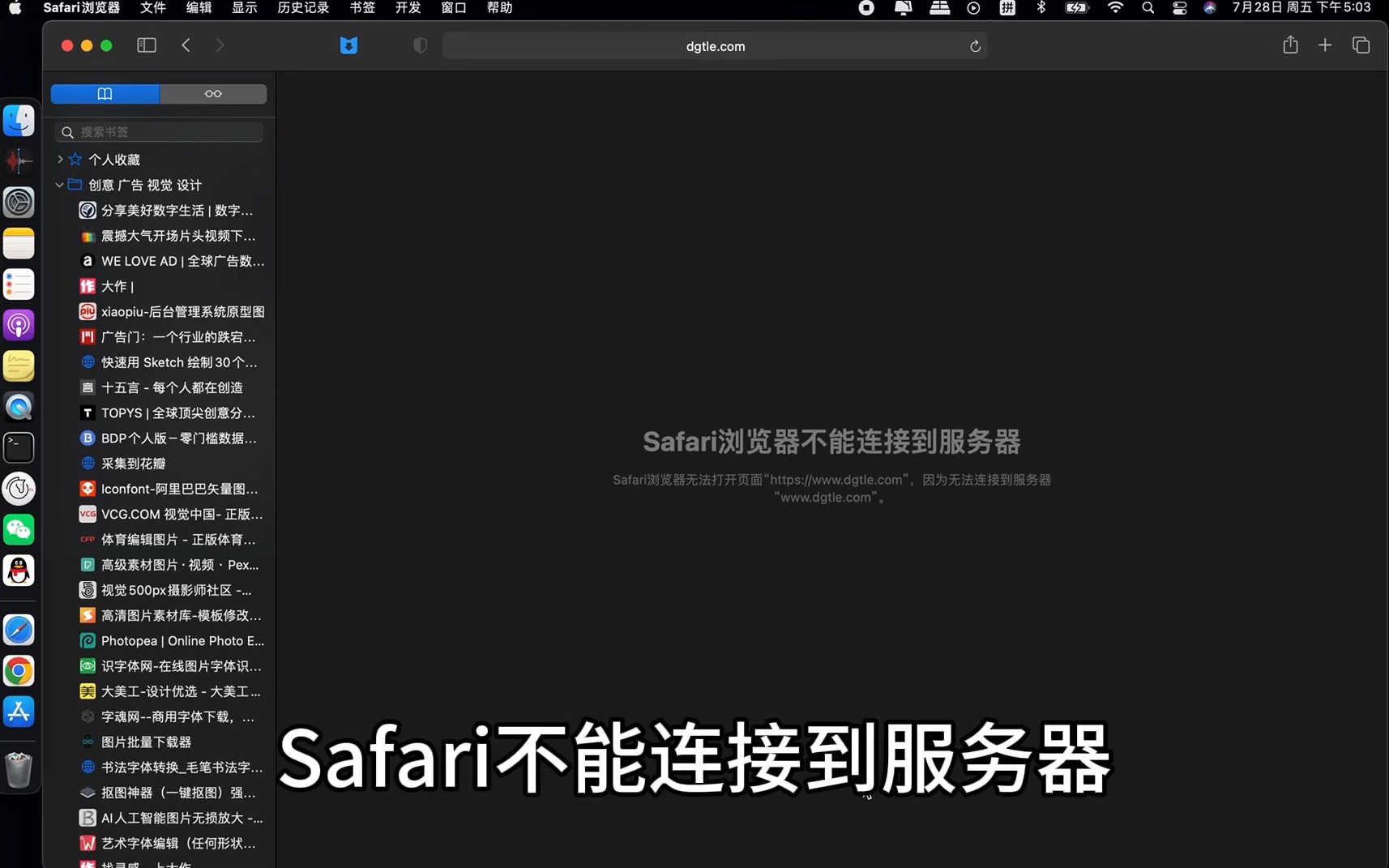The width and height of the screenshot is (1389, 868).
Task: Collapse the 创意 广告 视觉 设计 folder
Action: [x=60, y=185]
